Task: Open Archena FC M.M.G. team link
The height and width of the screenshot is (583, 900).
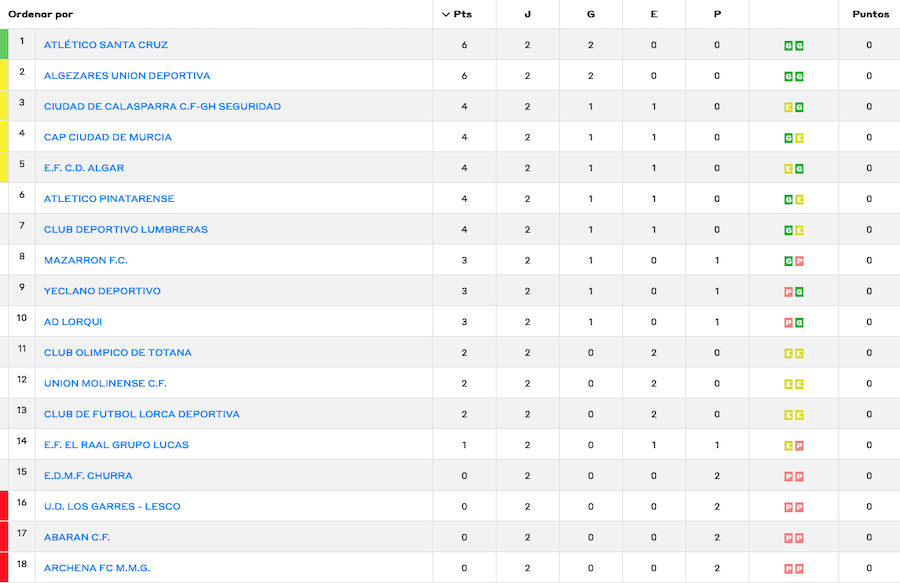Action: pyautogui.click(x=97, y=568)
